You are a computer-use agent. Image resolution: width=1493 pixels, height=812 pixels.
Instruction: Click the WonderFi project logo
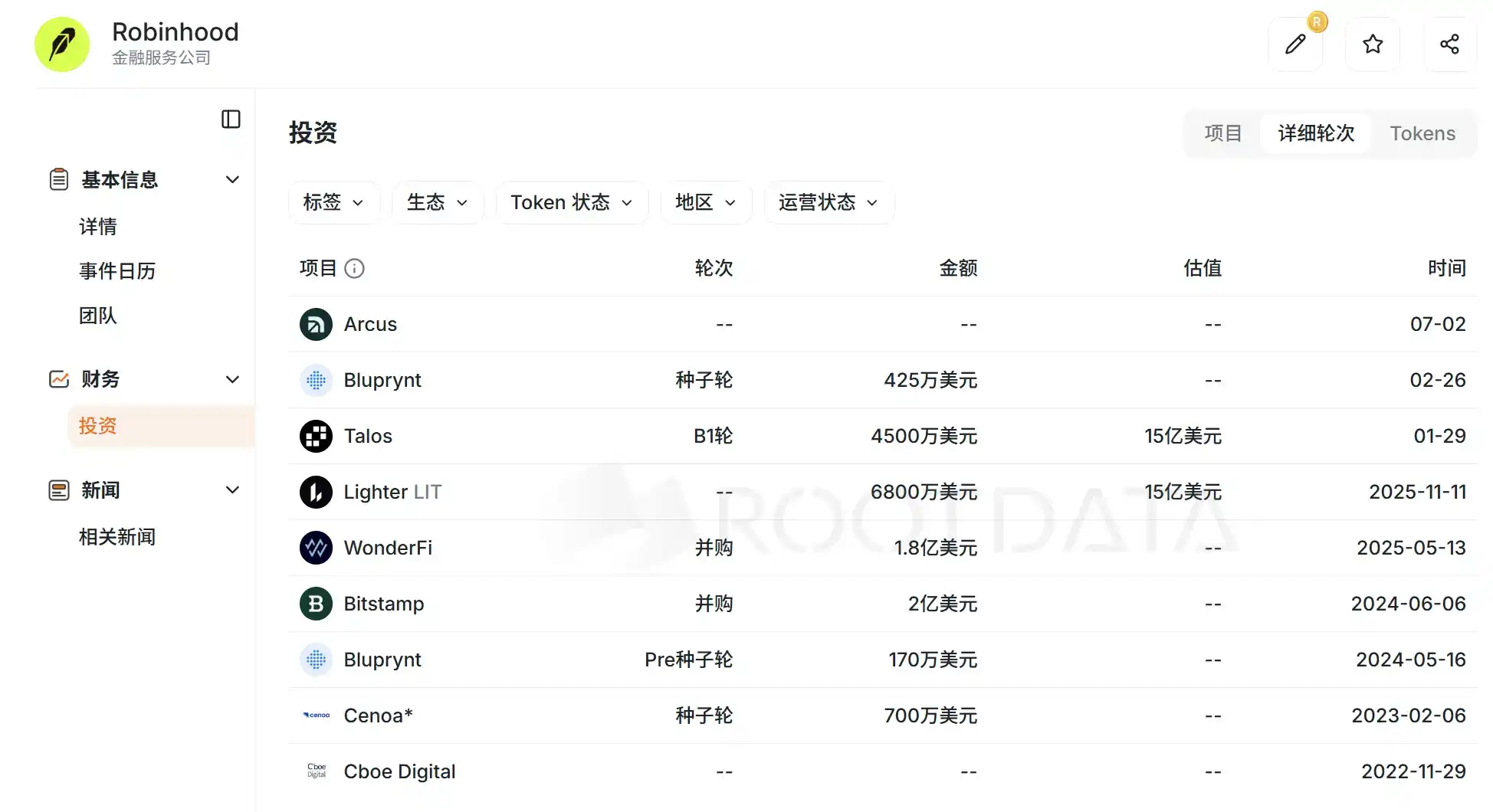(x=316, y=548)
